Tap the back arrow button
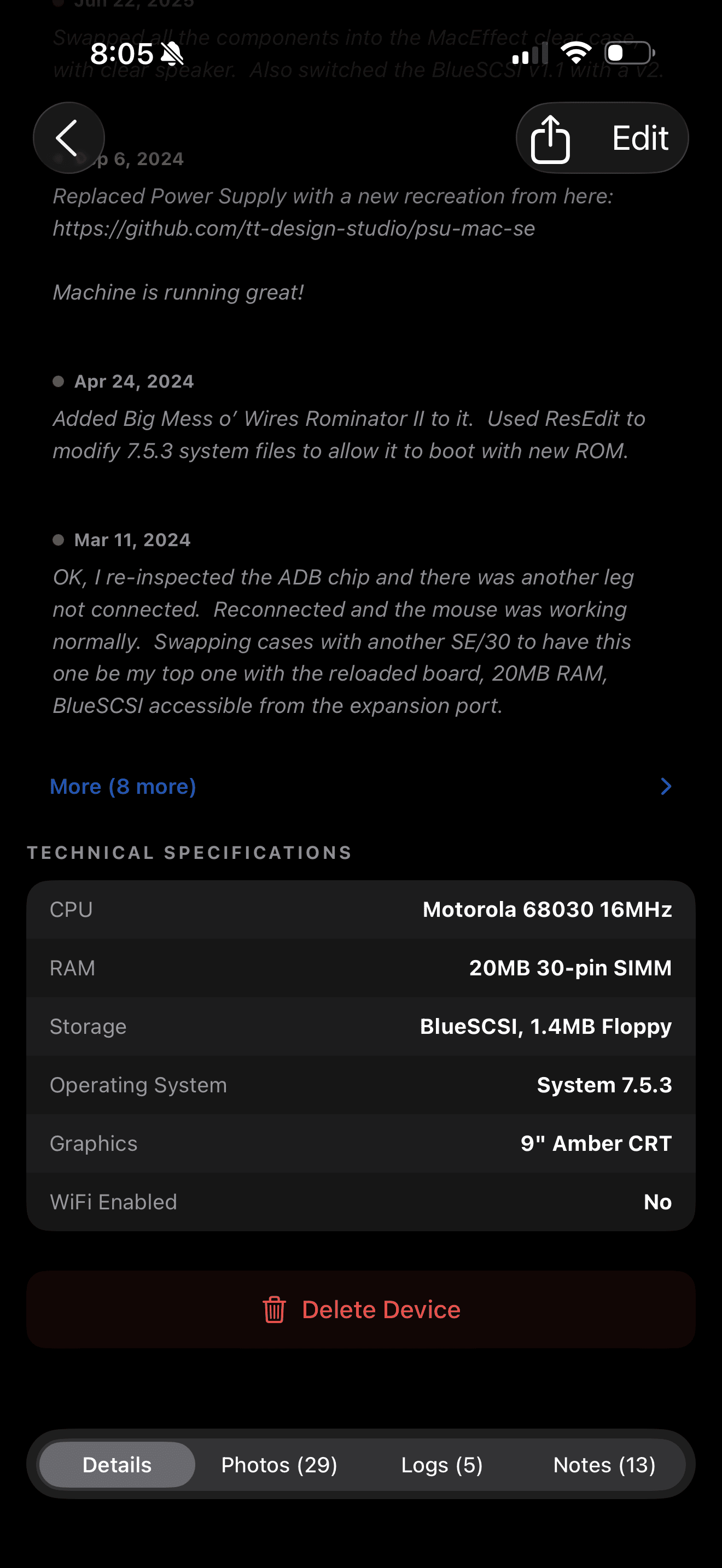Viewport: 722px width, 1568px height. click(x=68, y=138)
